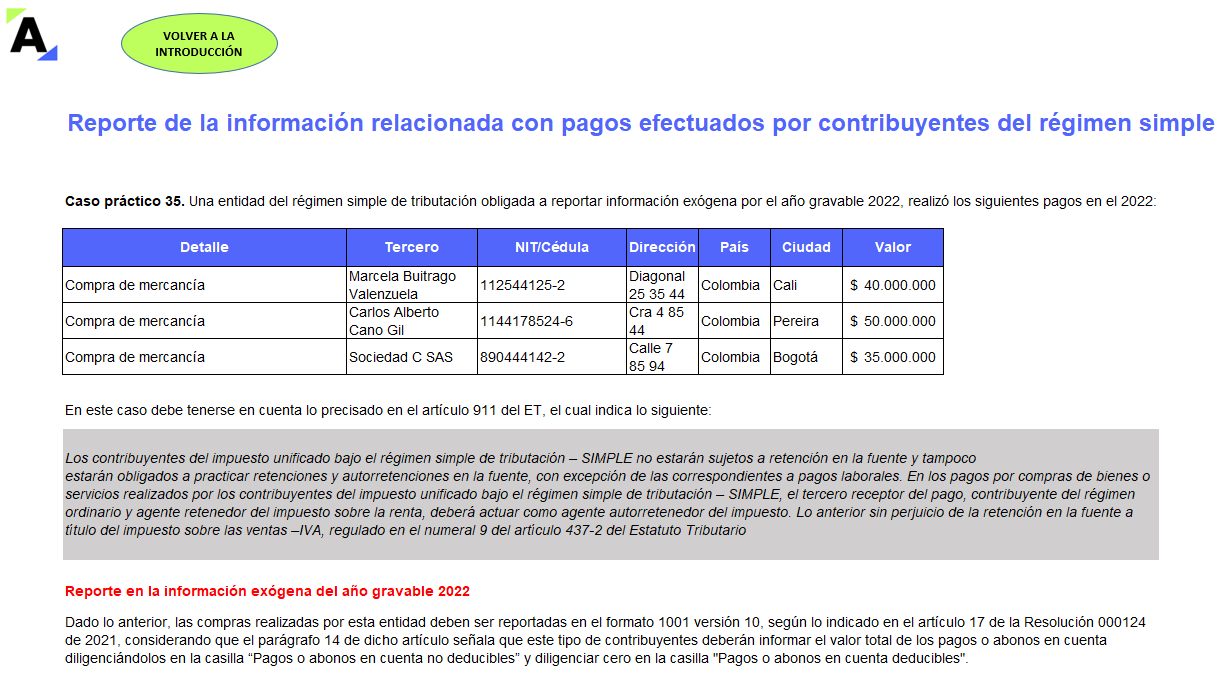
Task: Select the report title heading text
Action: [640, 123]
